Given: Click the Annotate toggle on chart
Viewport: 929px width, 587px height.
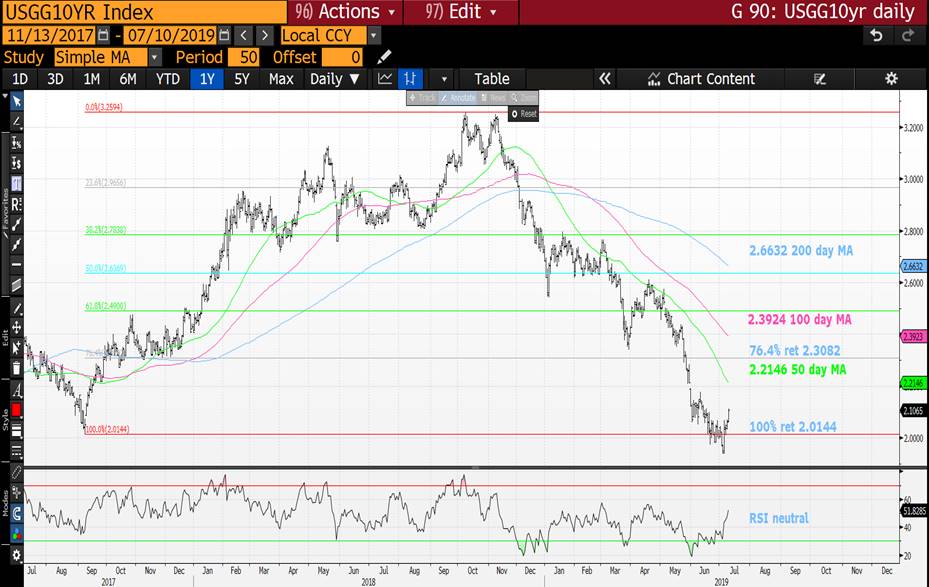Looking at the screenshot, I should [458, 98].
